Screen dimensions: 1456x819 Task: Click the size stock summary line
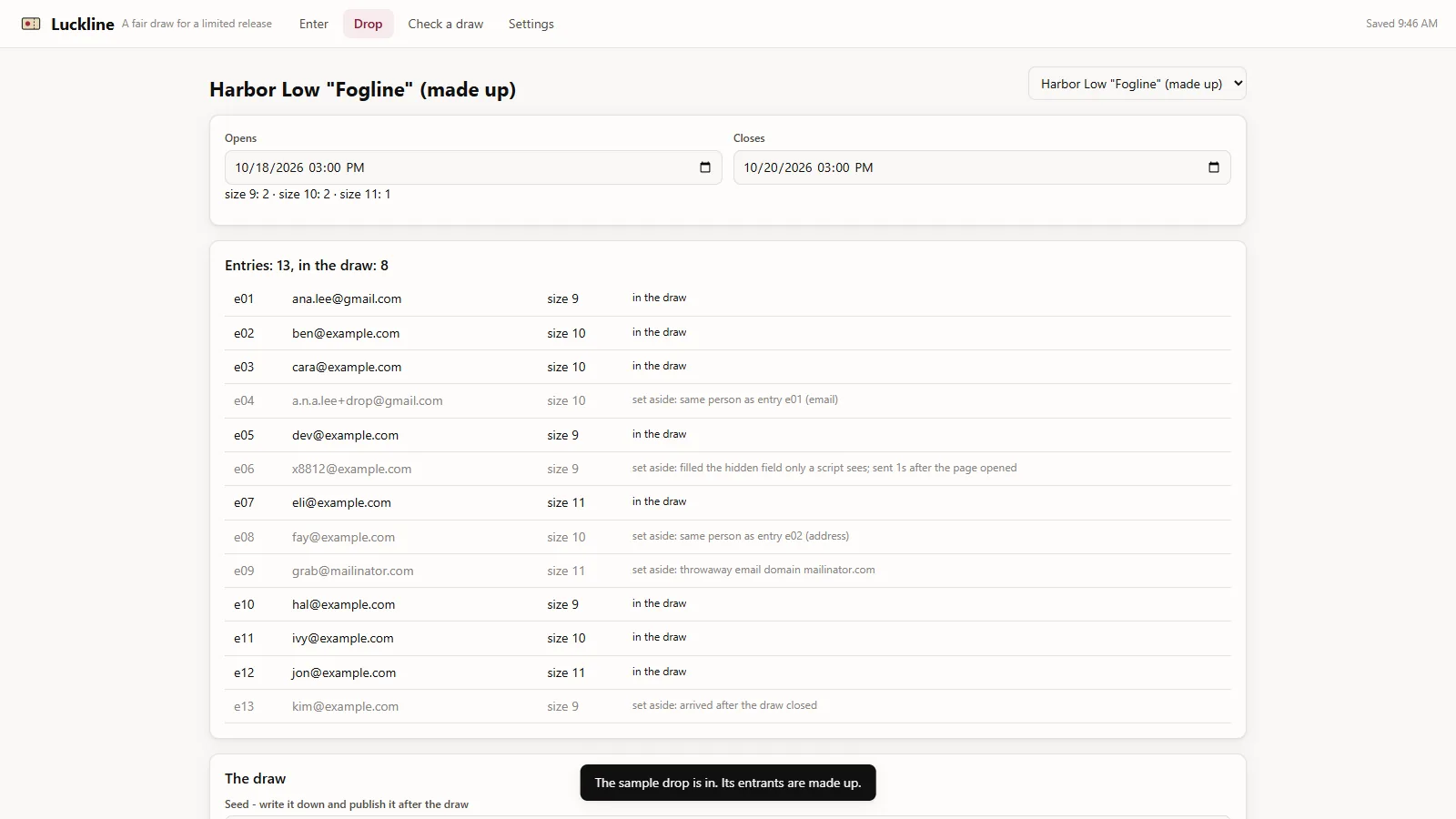[x=308, y=194]
